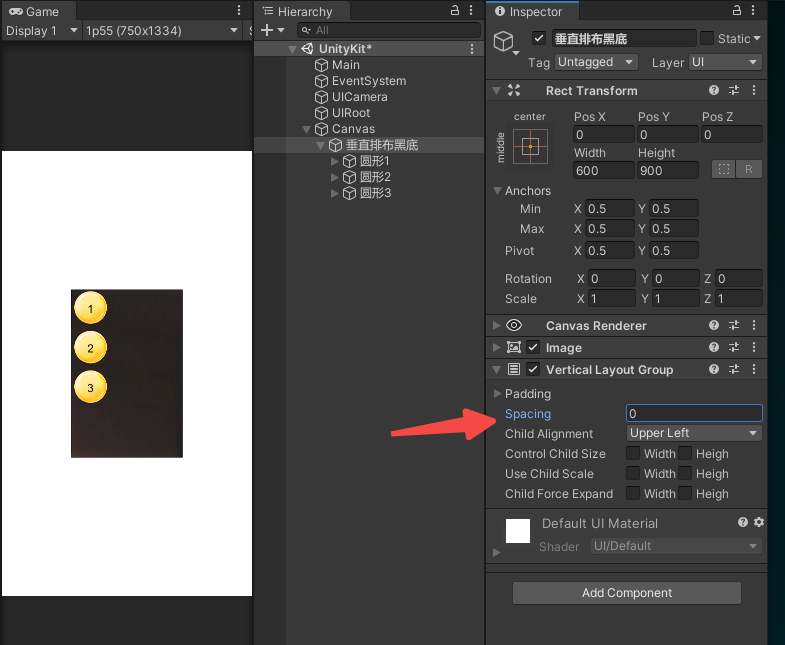
Task: Open Vertical Layout Group presets
Action: (734, 369)
